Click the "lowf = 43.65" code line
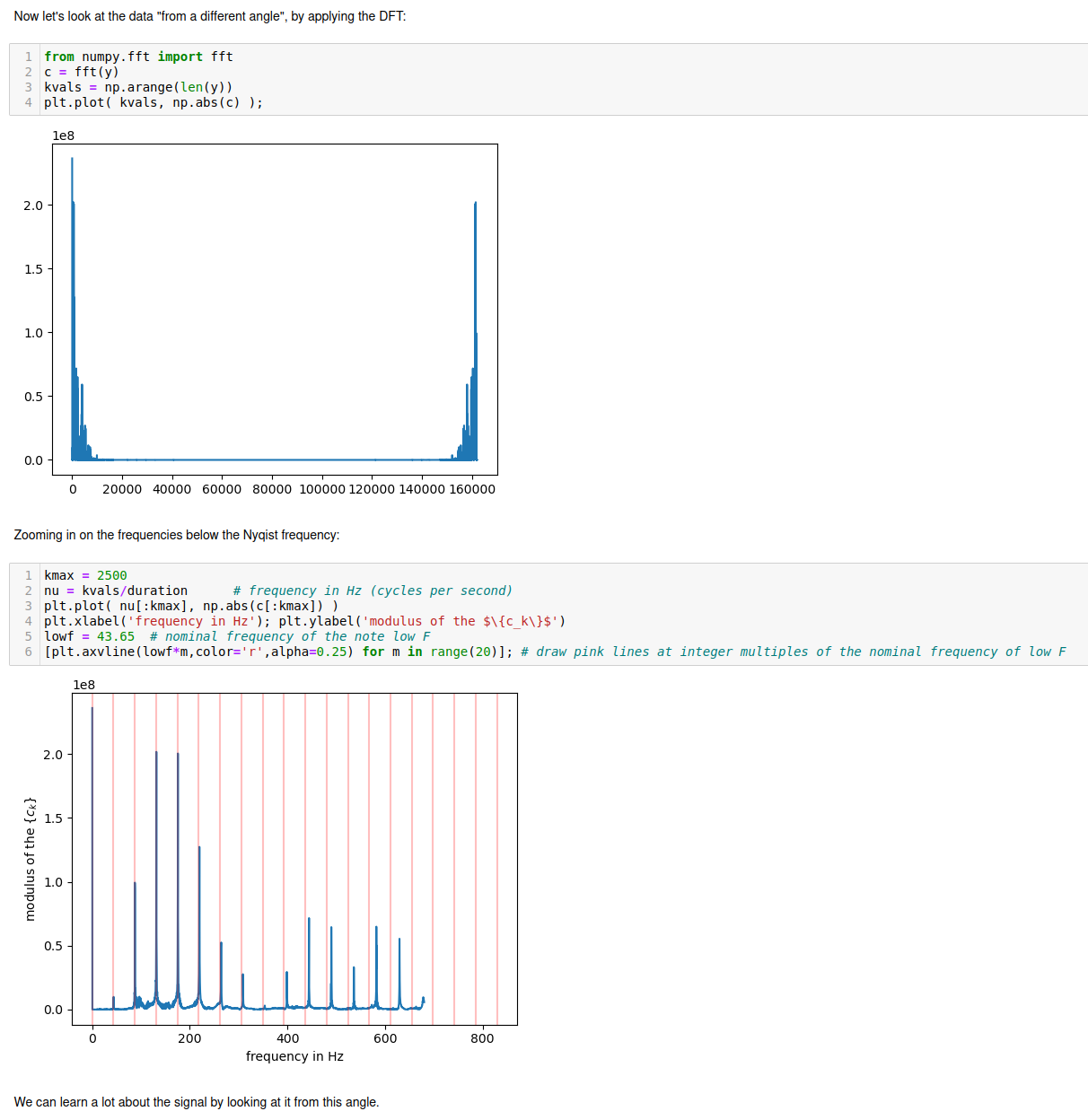This screenshot has width=1088, height=1120. [89, 636]
